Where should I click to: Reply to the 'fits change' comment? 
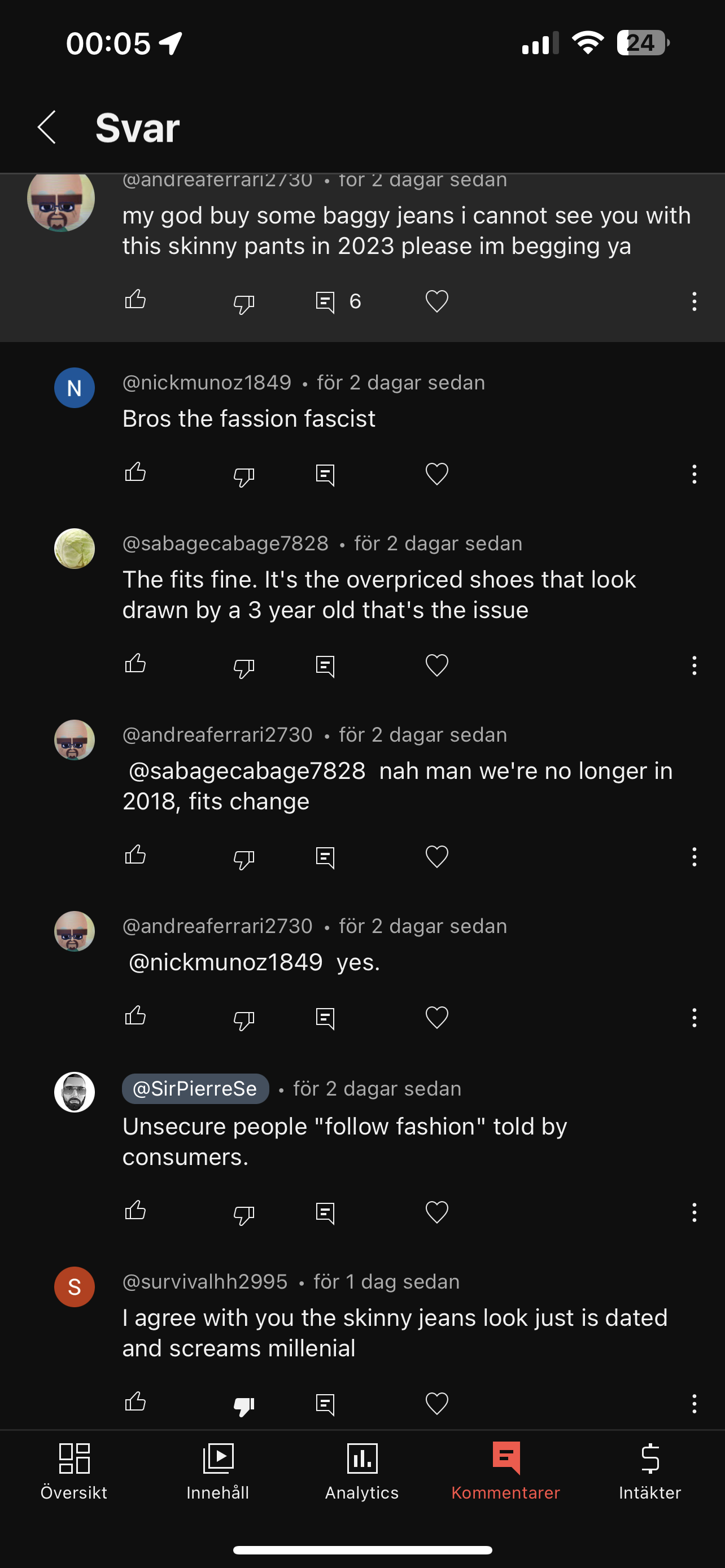325,857
